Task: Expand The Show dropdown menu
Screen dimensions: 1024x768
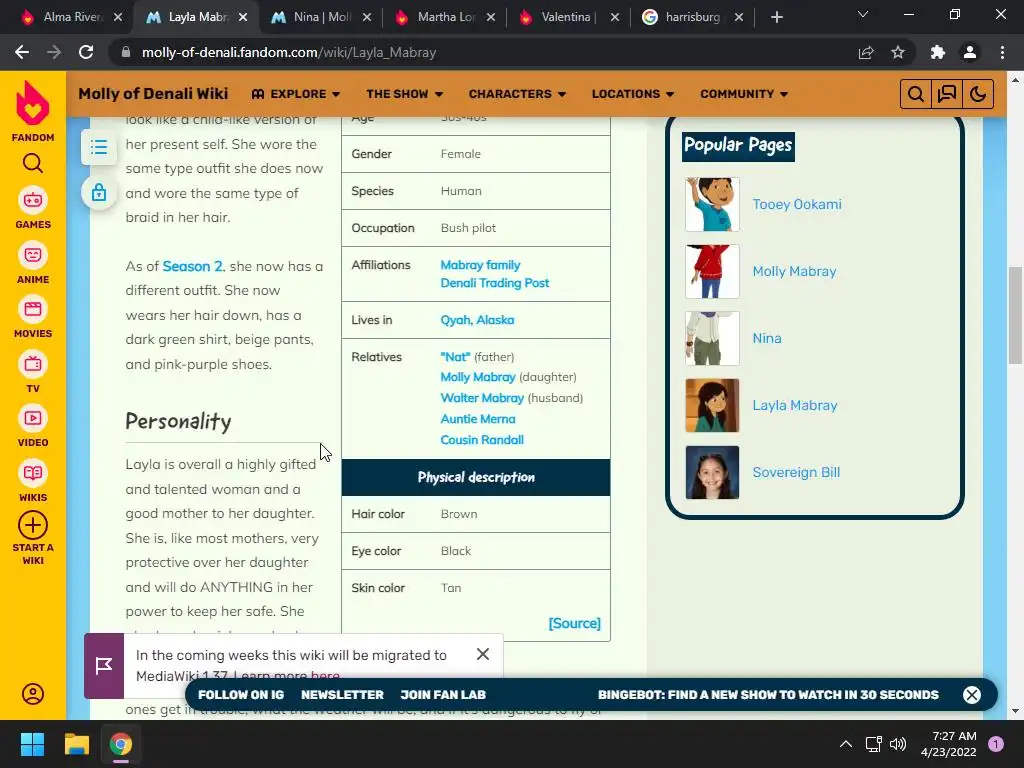Action: pos(405,94)
